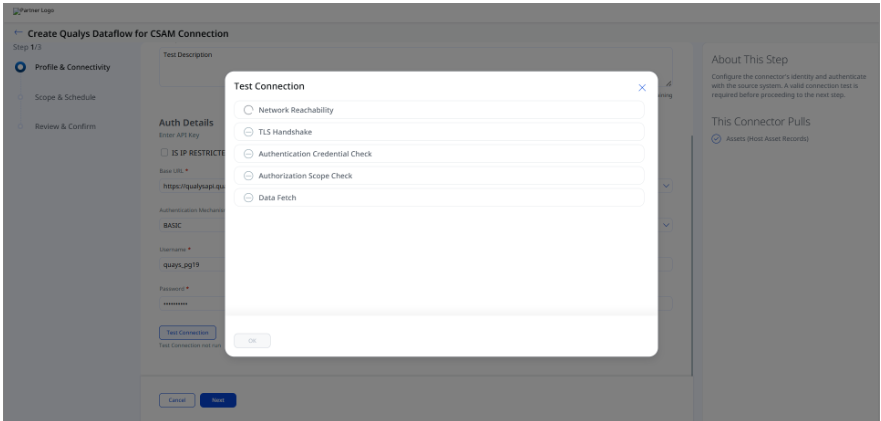Close the Test Connection dialog

pos(642,88)
